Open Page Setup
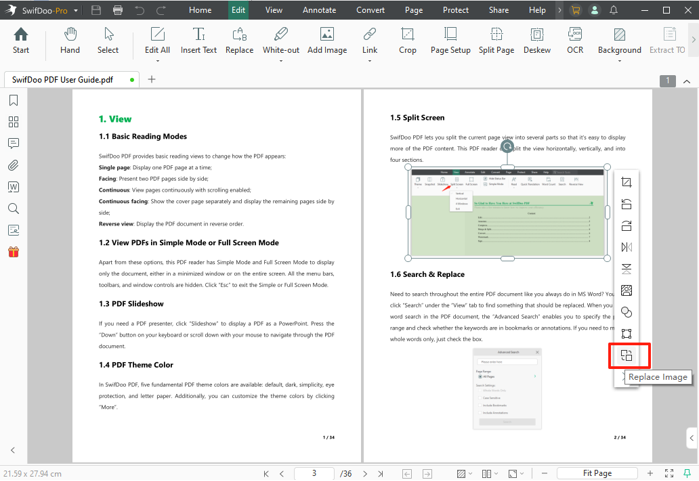The image size is (699, 481). (450, 40)
